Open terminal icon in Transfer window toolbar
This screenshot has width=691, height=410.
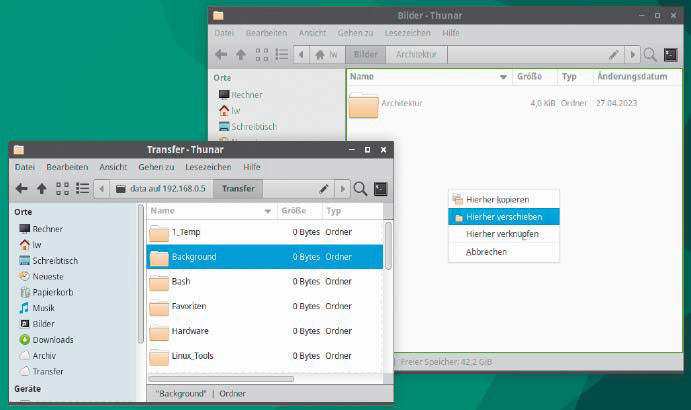(x=380, y=189)
